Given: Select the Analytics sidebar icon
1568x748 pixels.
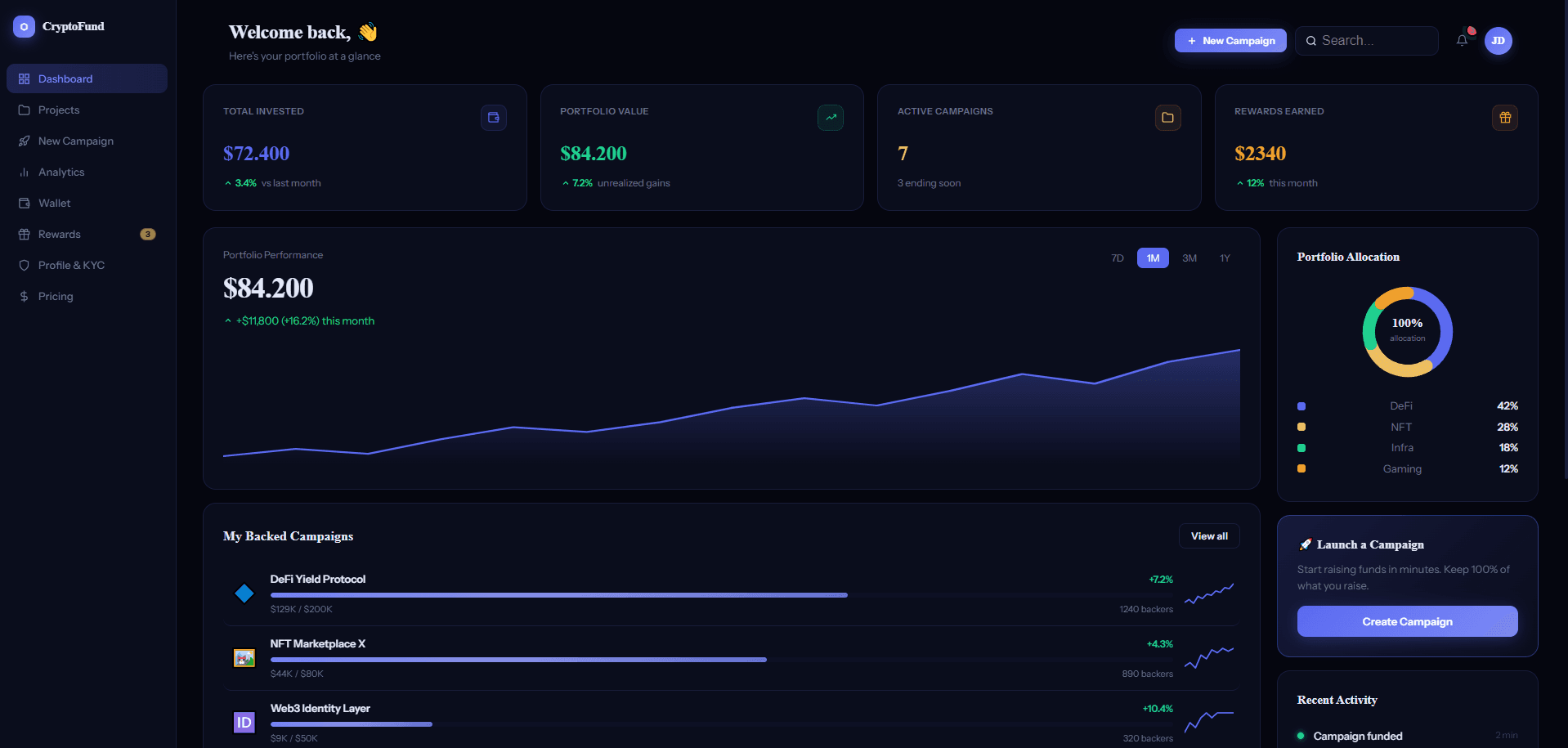Looking at the screenshot, I should pos(25,172).
